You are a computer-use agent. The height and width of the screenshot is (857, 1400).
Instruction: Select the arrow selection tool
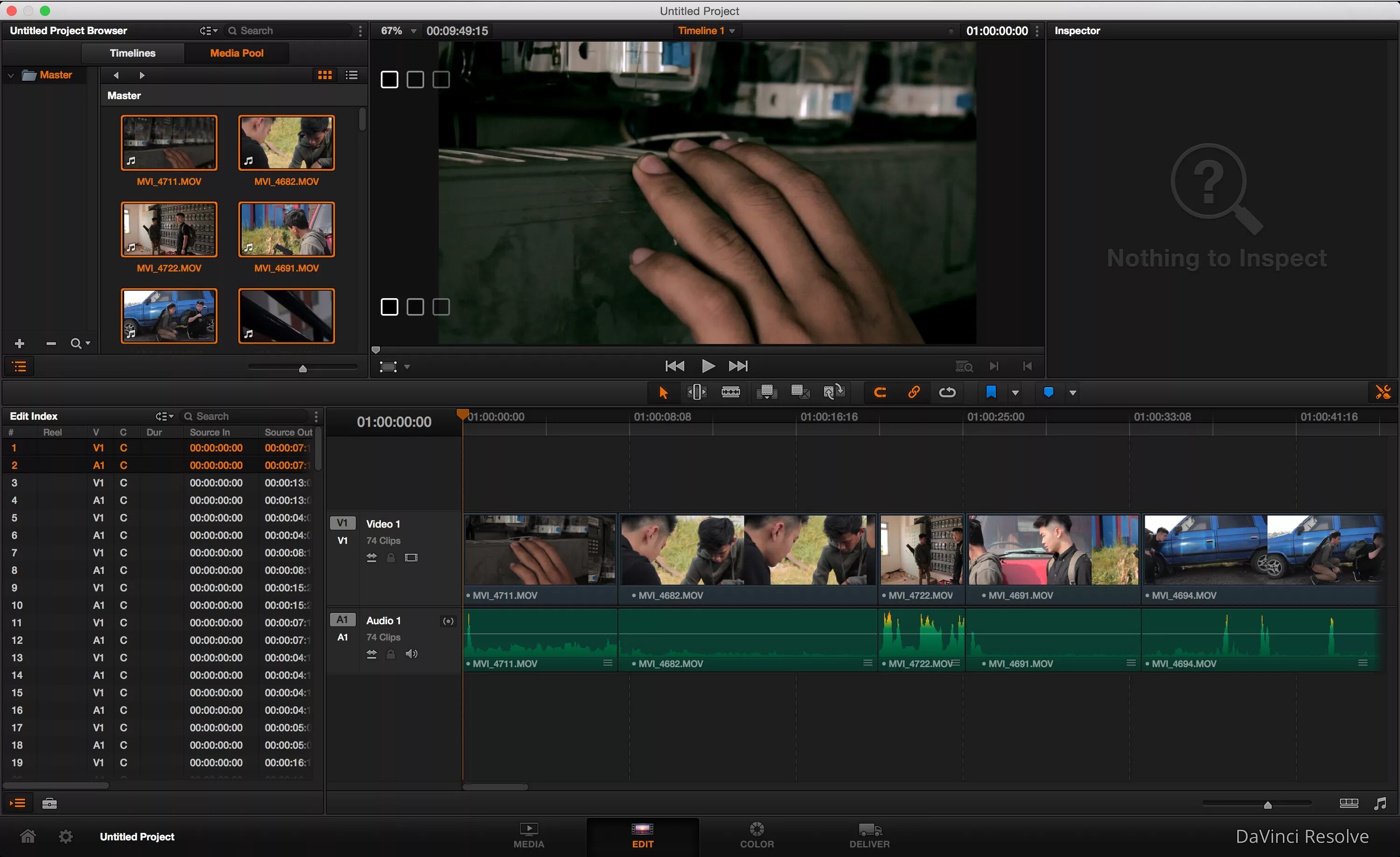click(x=663, y=392)
